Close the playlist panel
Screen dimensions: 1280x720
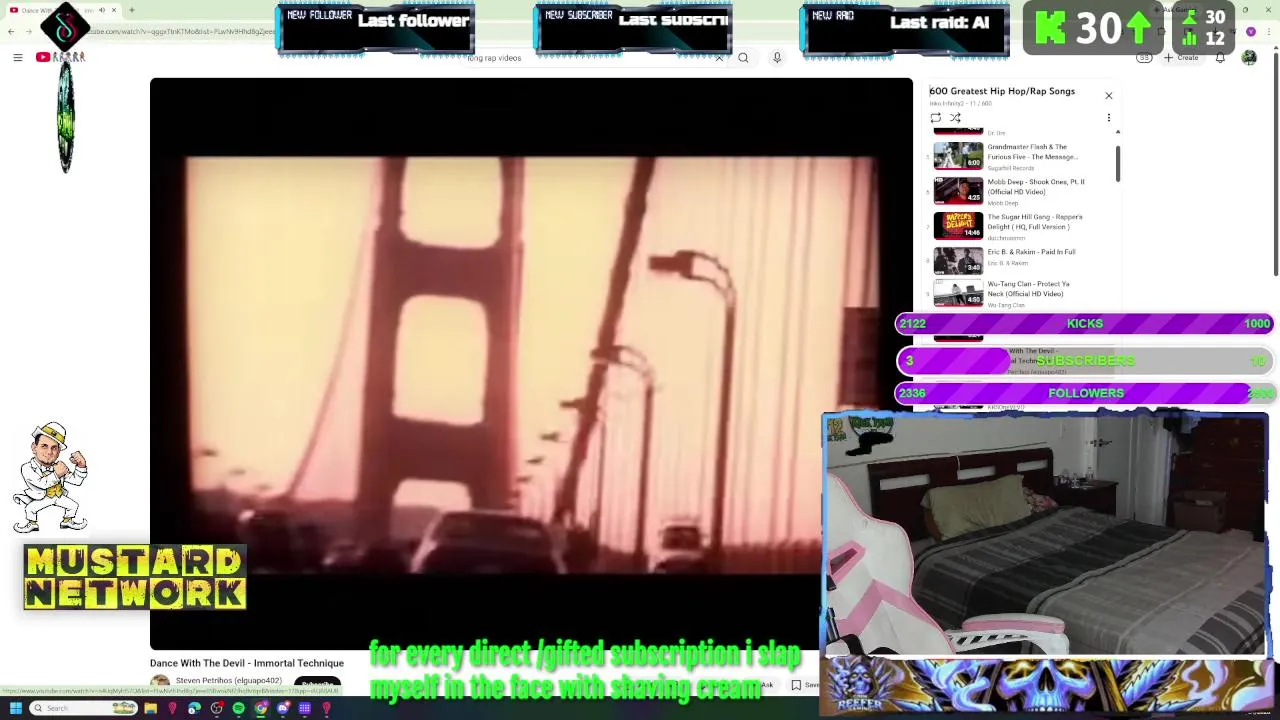tap(1108, 96)
